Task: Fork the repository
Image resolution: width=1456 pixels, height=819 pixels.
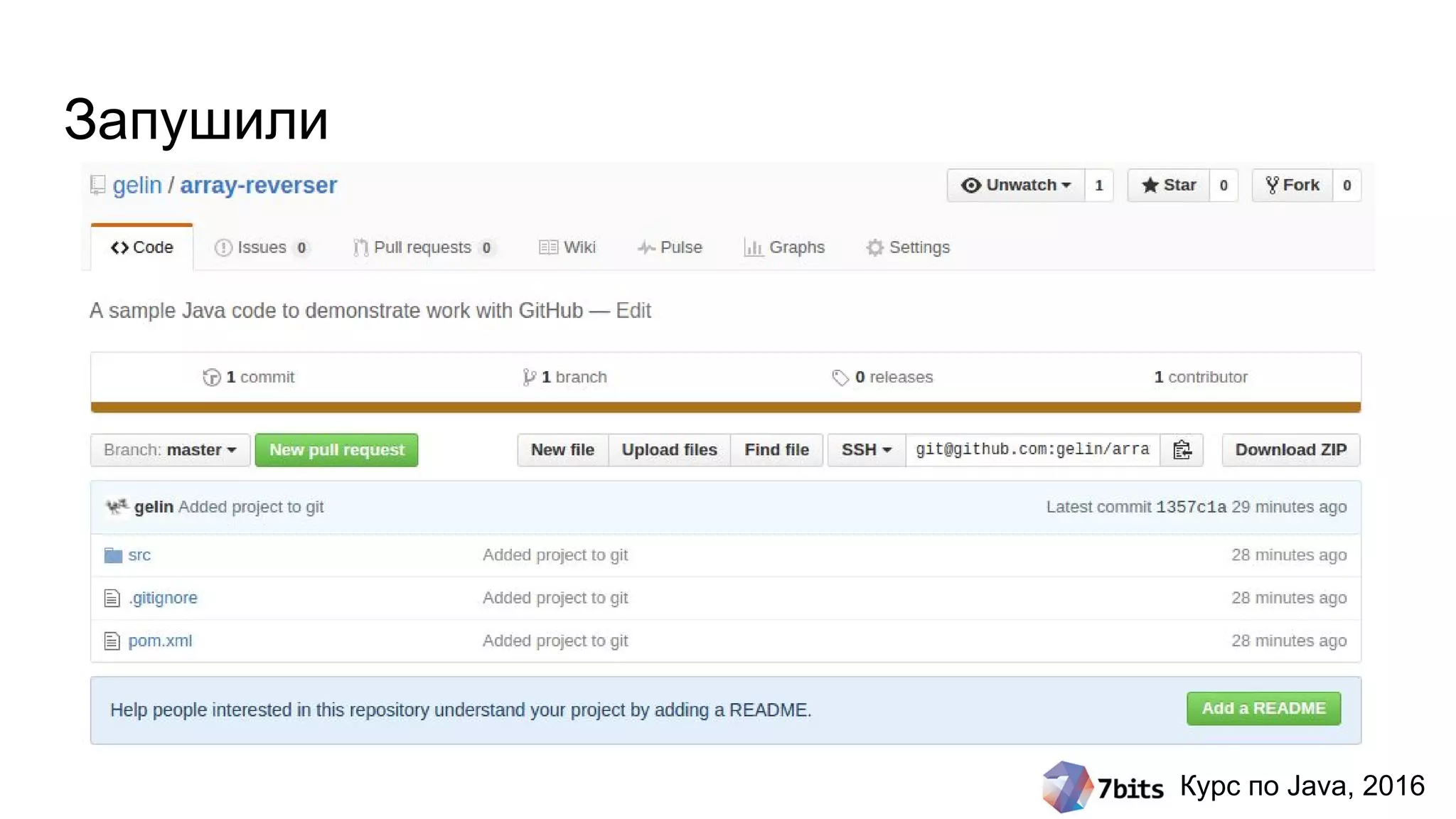Action: click(1292, 186)
